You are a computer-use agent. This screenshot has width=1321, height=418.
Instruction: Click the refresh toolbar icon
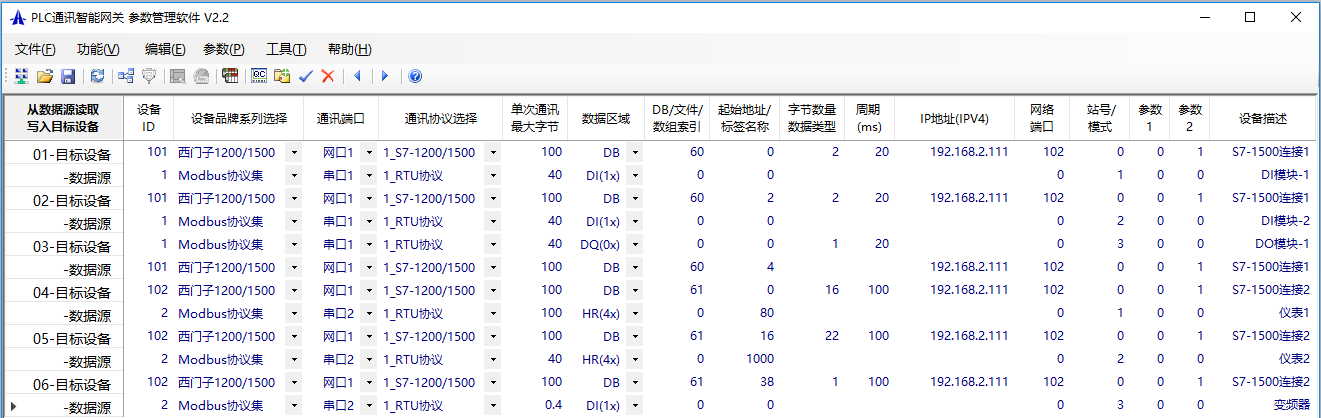(x=97, y=76)
